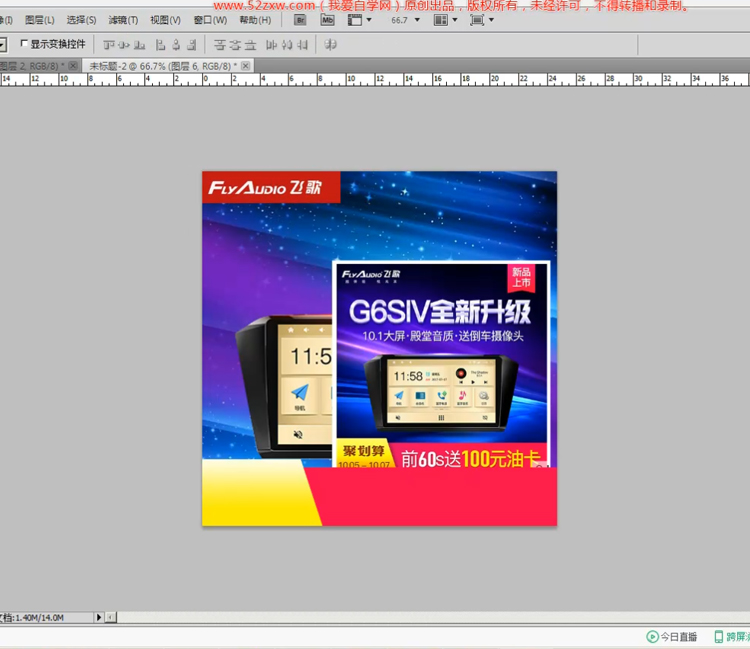Distribute layers by top edges

[220, 45]
